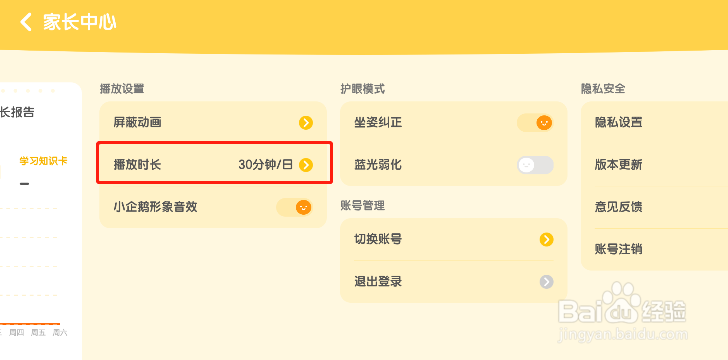Toggle the 小企鹅形象音效 switch
Viewport: 728px width, 360px height.
[294, 207]
